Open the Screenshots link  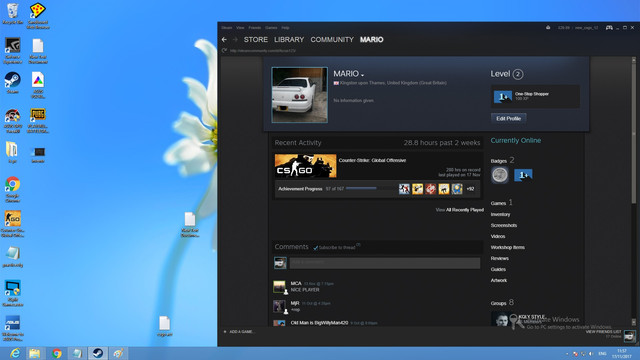pyautogui.click(x=504, y=225)
